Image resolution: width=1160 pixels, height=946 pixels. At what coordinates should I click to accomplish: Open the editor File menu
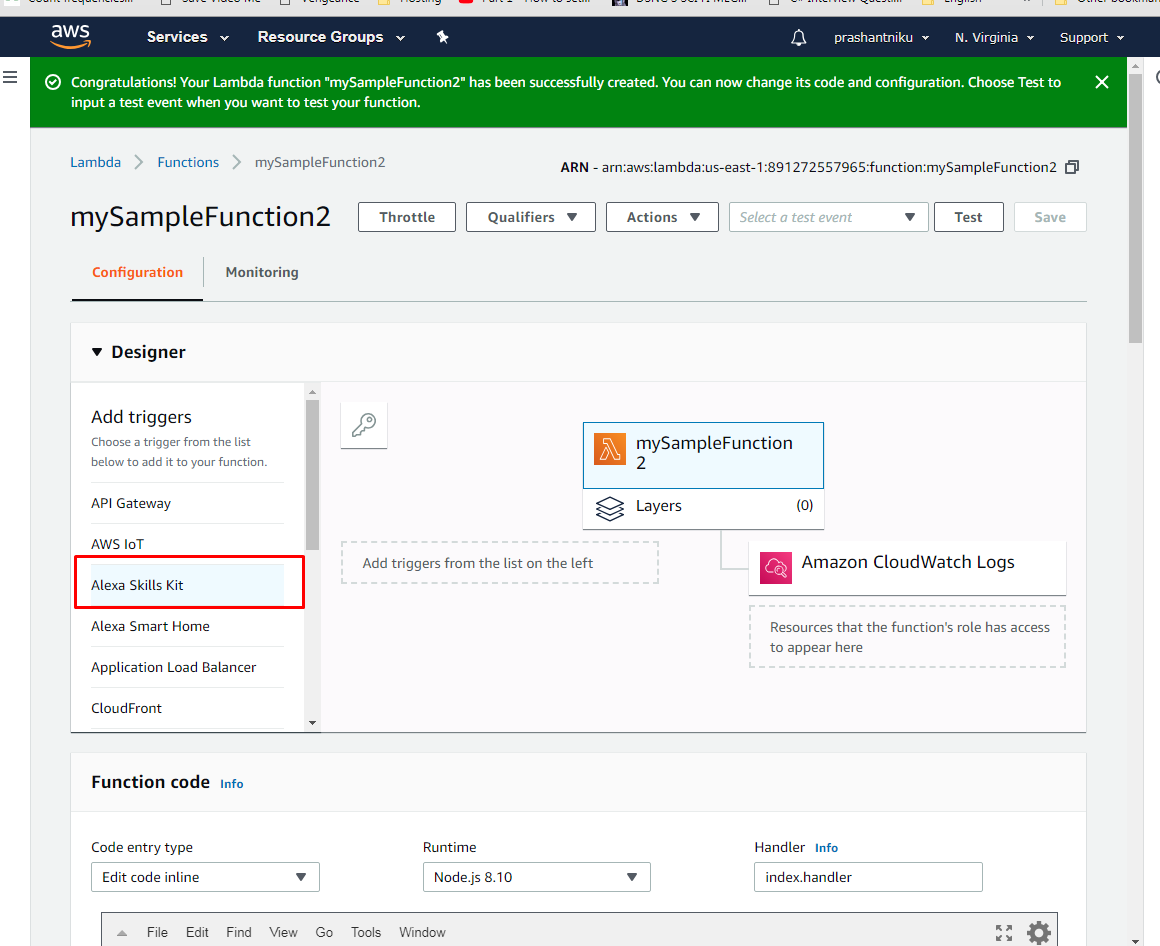157,933
